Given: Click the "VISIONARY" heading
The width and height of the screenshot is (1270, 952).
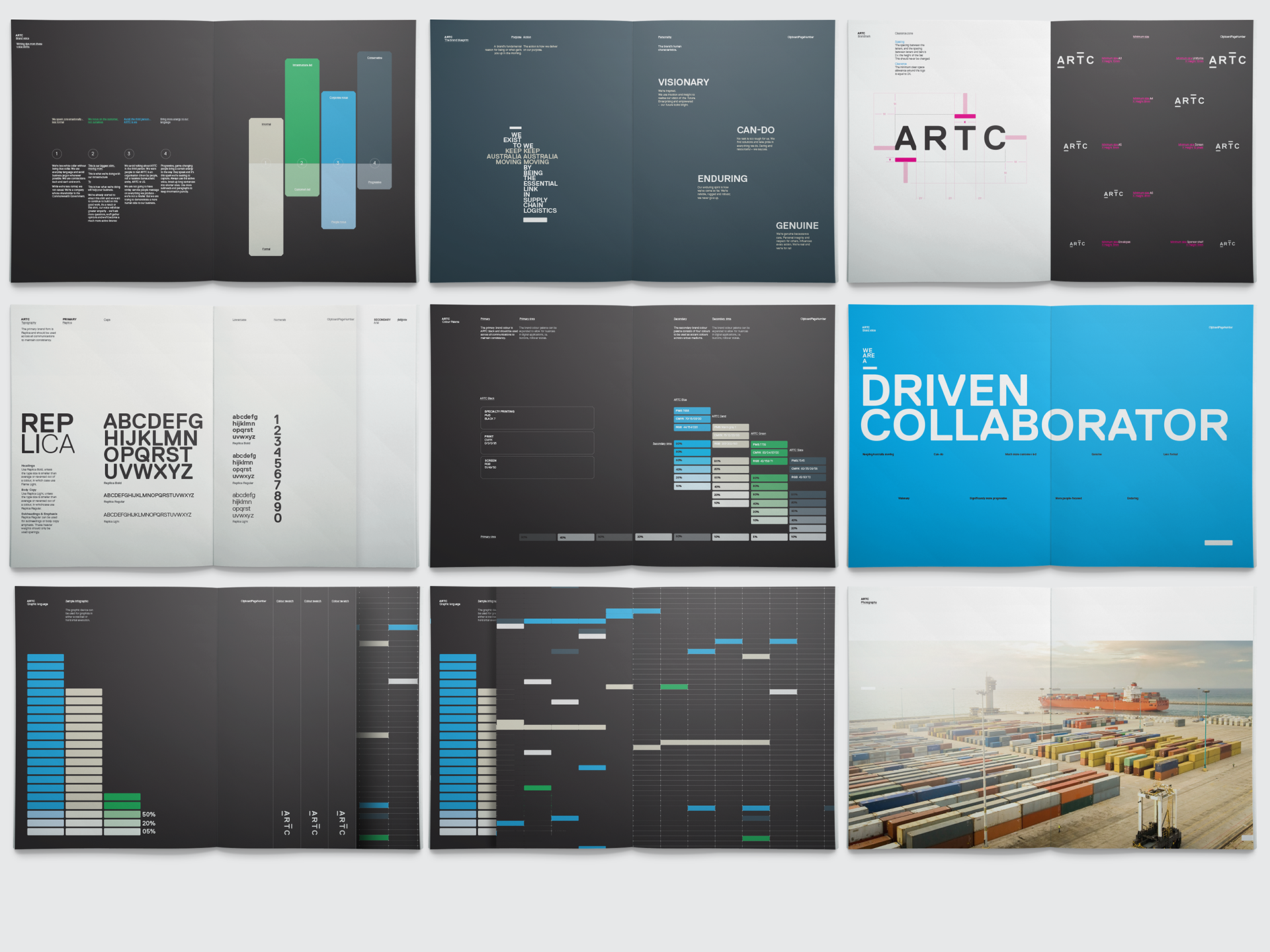Looking at the screenshot, I should pyautogui.click(x=683, y=82).
